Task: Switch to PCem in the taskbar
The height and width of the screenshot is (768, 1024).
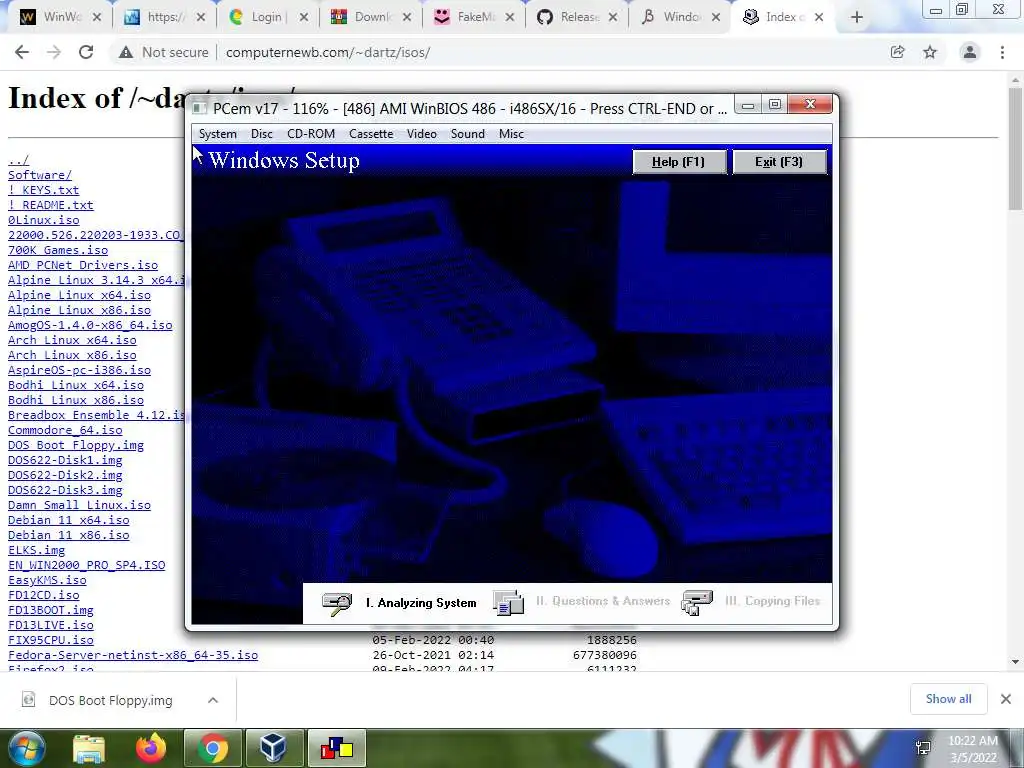Action: pos(336,748)
